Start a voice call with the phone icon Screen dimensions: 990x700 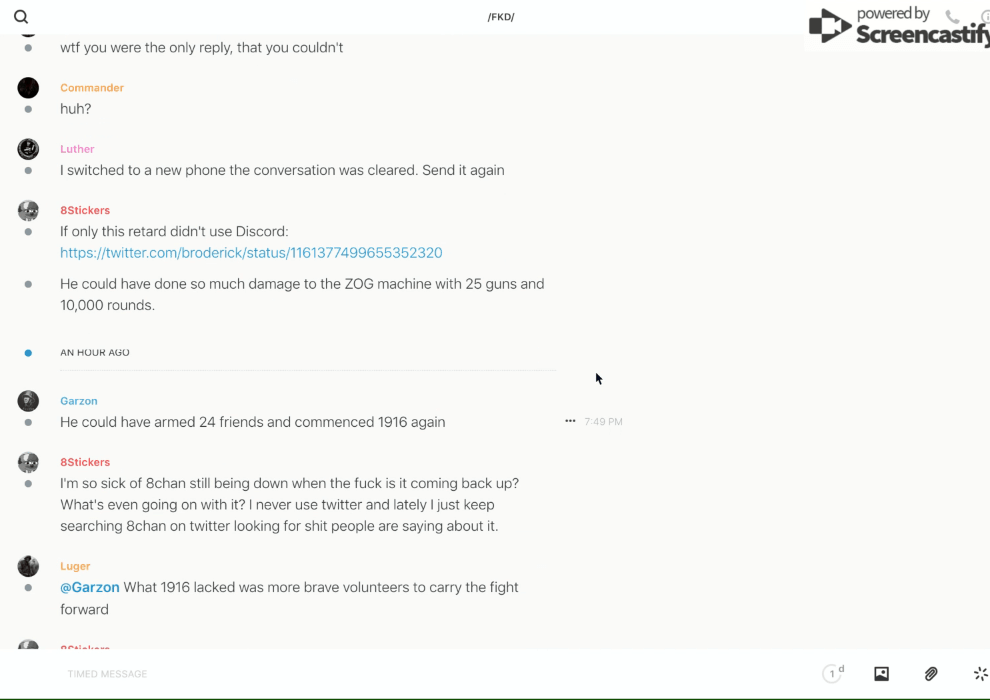(952, 17)
